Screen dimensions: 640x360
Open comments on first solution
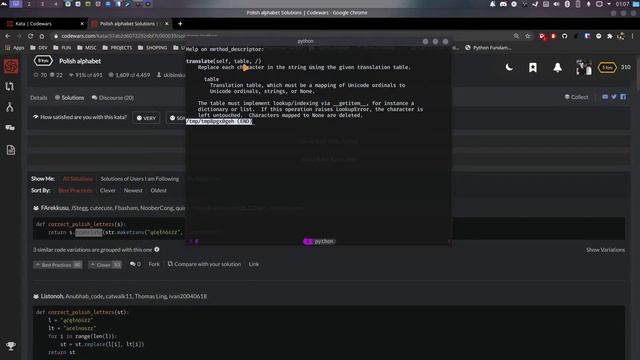[x=135, y=264]
